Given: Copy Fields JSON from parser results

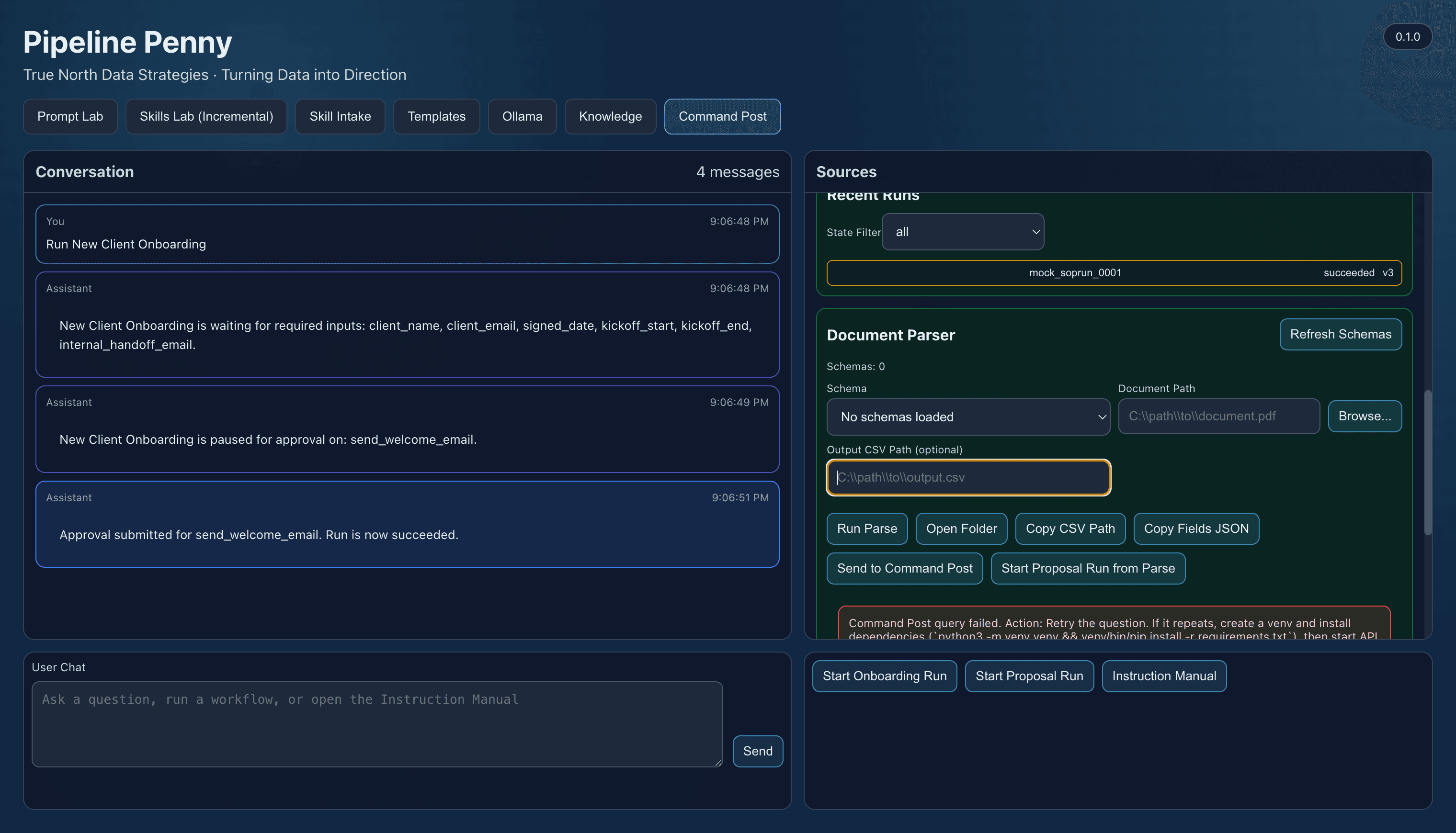Looking at the screenshot, I should (1195, 528).
